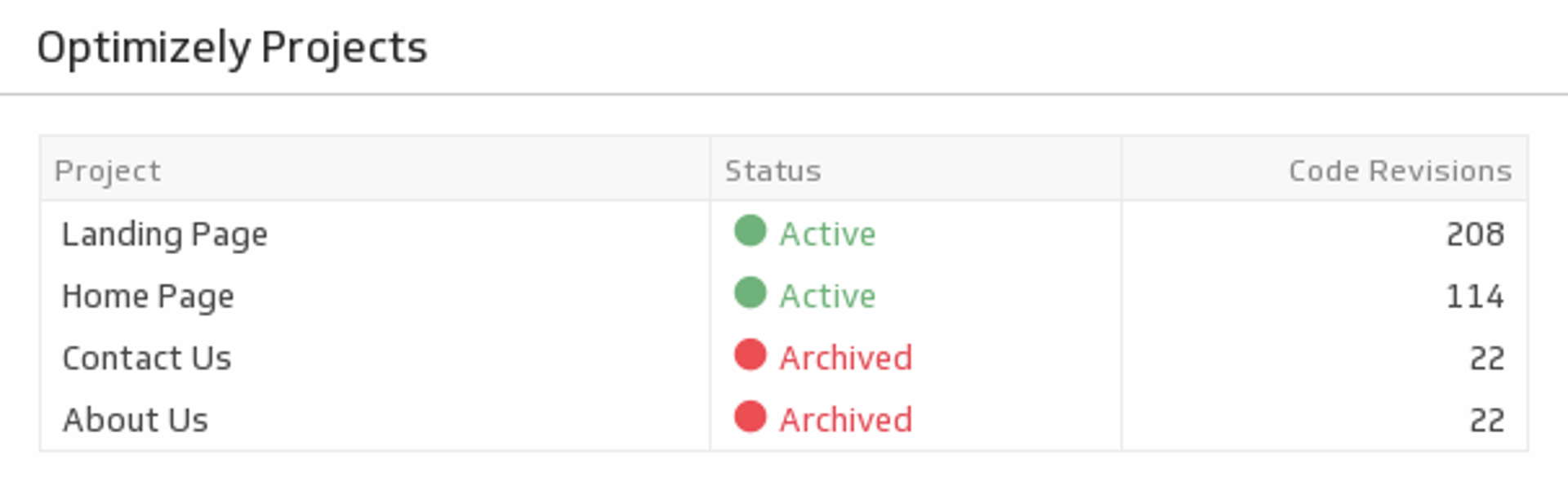This screenshot has width=1568, height=491.
Task: Click the green status dot for Home Page
Action: click(x=750, y=292)
